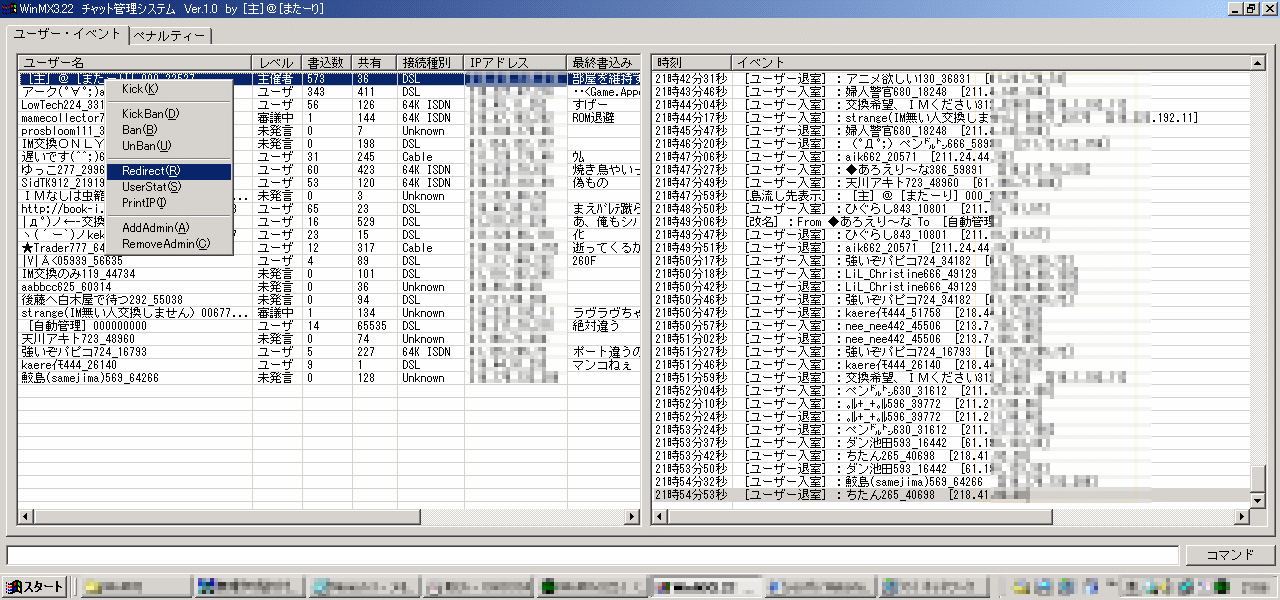Choose the Redirect menu entry
The image size is (1280, 600).
(x=151, y=171)
